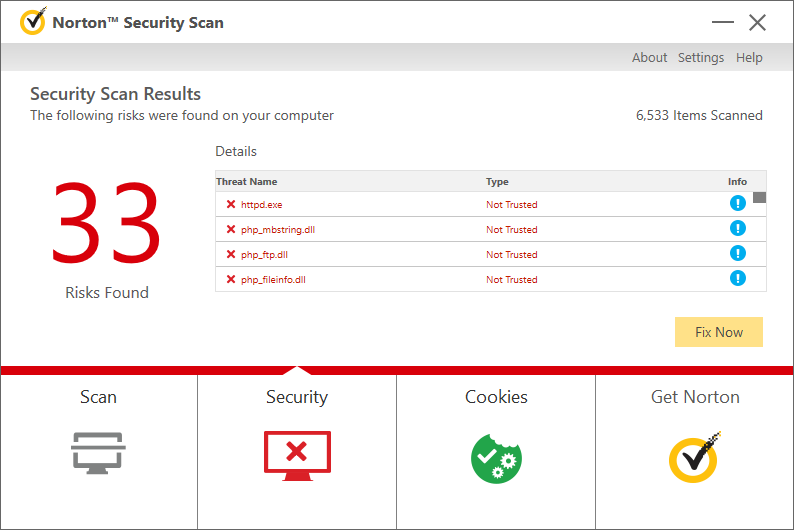The image size is (794, 530).
Task: View info for php_fileinfo.dll threat
Action: (x=738, y=279)
